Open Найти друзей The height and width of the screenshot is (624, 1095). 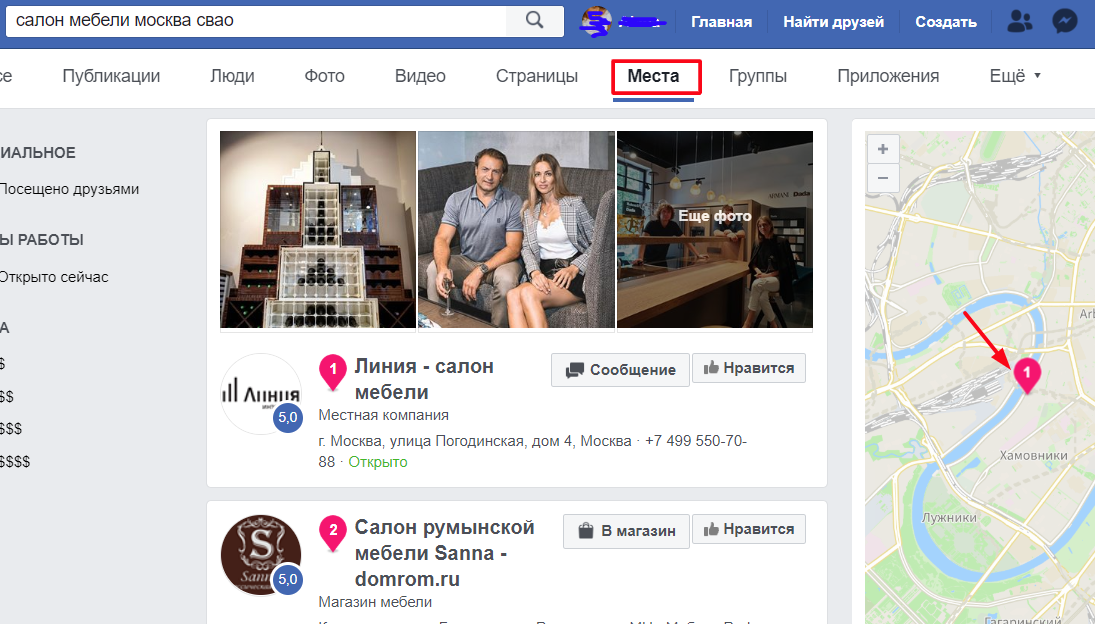coord(833,22)
